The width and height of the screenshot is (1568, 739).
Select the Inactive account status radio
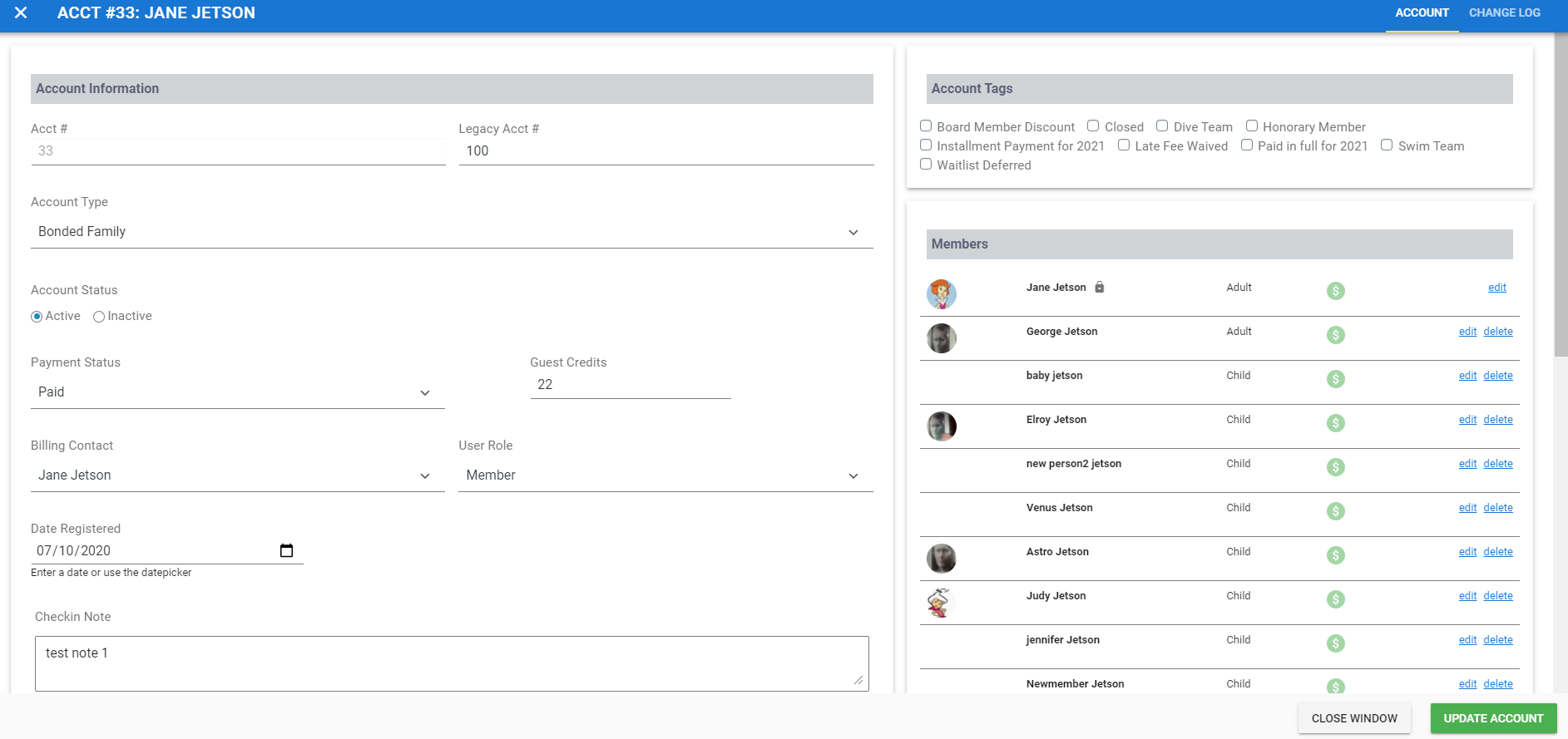tap(99, 317)
